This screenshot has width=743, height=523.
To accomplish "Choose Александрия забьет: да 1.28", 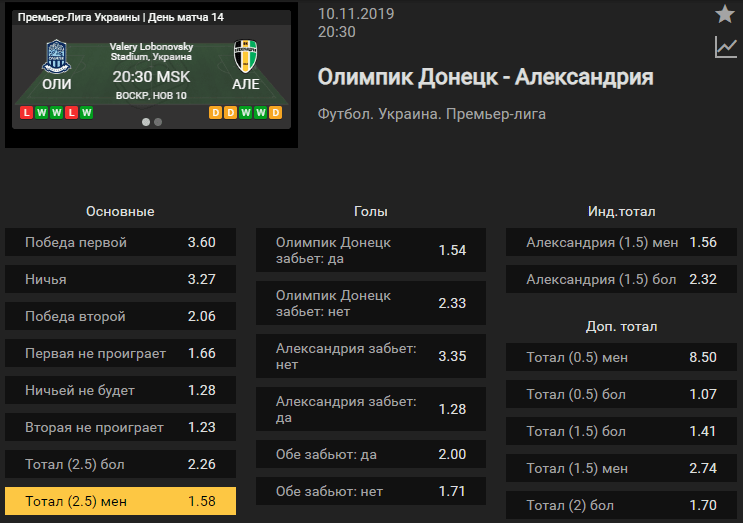I will tap(371, 409).
